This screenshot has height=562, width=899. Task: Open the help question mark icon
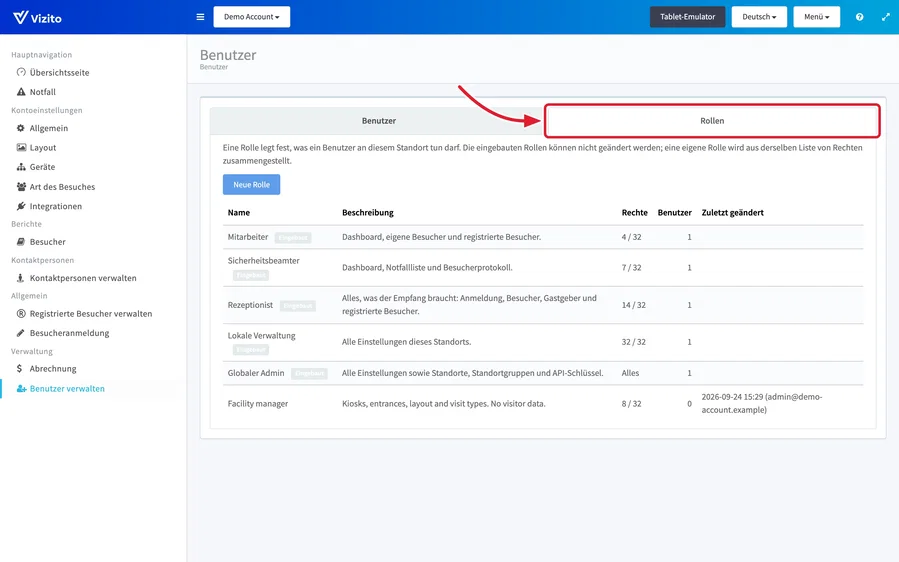tap(859, 17)
